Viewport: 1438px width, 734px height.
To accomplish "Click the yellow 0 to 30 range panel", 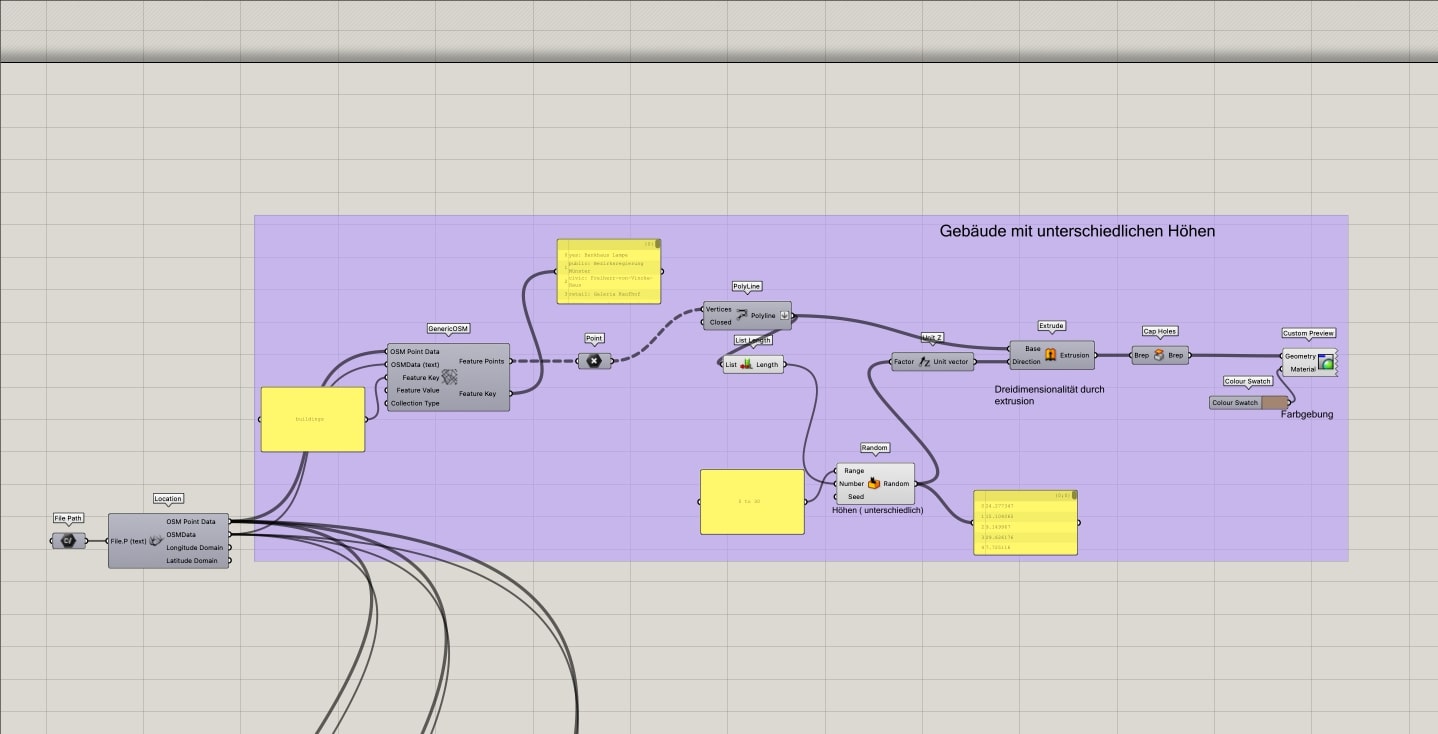I will tap(752, 500).
